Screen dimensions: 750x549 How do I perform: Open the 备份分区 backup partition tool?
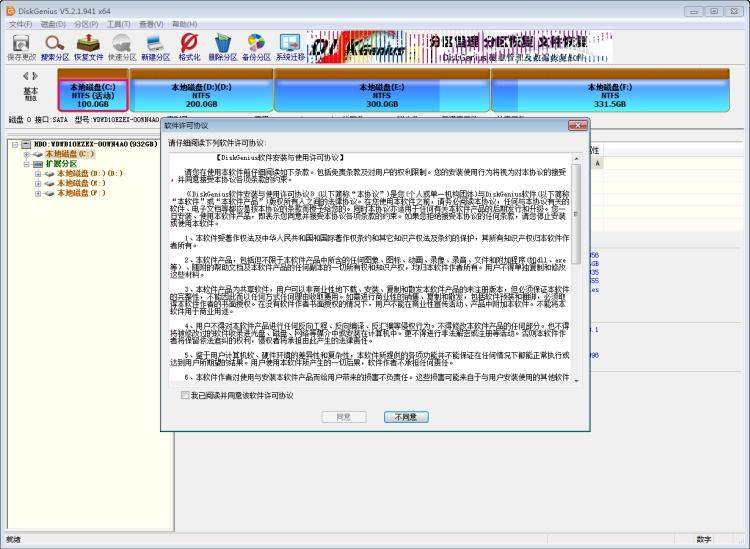coord(256,47)
